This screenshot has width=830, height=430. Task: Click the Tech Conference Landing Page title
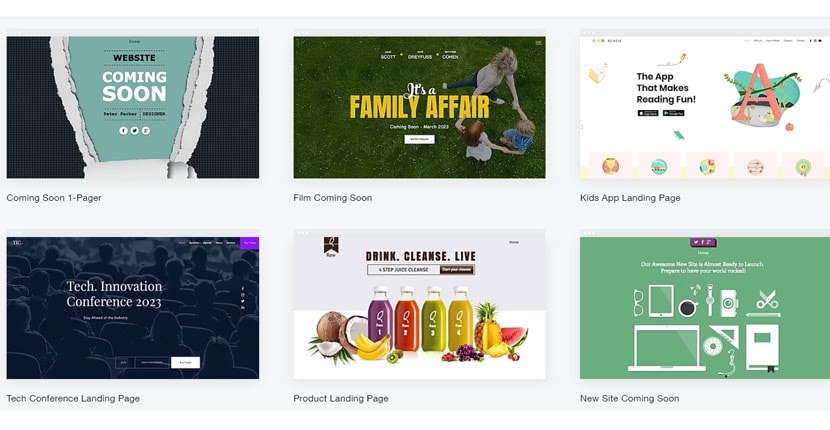click(x=73, y=398)
